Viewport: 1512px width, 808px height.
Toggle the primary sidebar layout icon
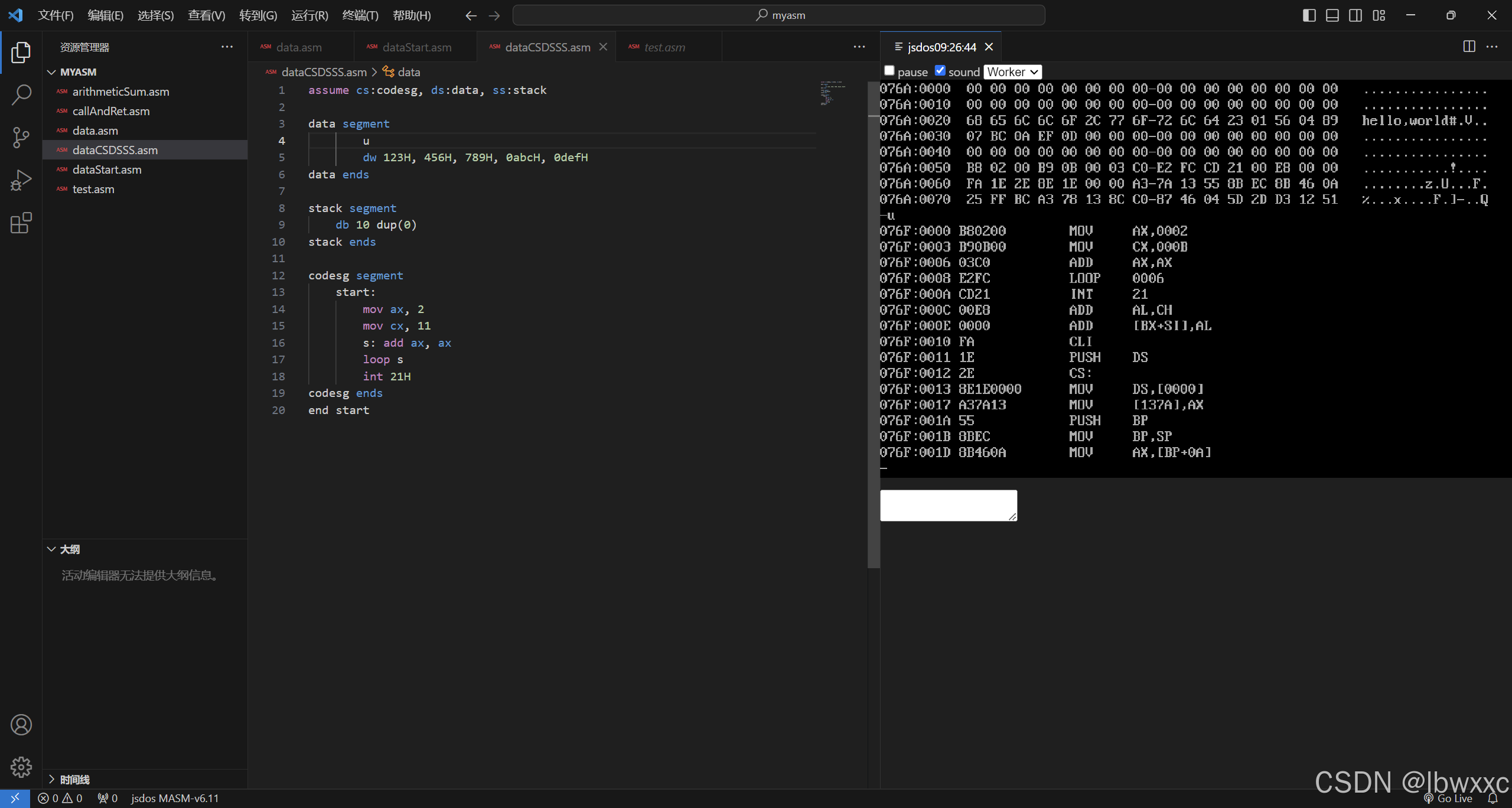point(1309,15)
